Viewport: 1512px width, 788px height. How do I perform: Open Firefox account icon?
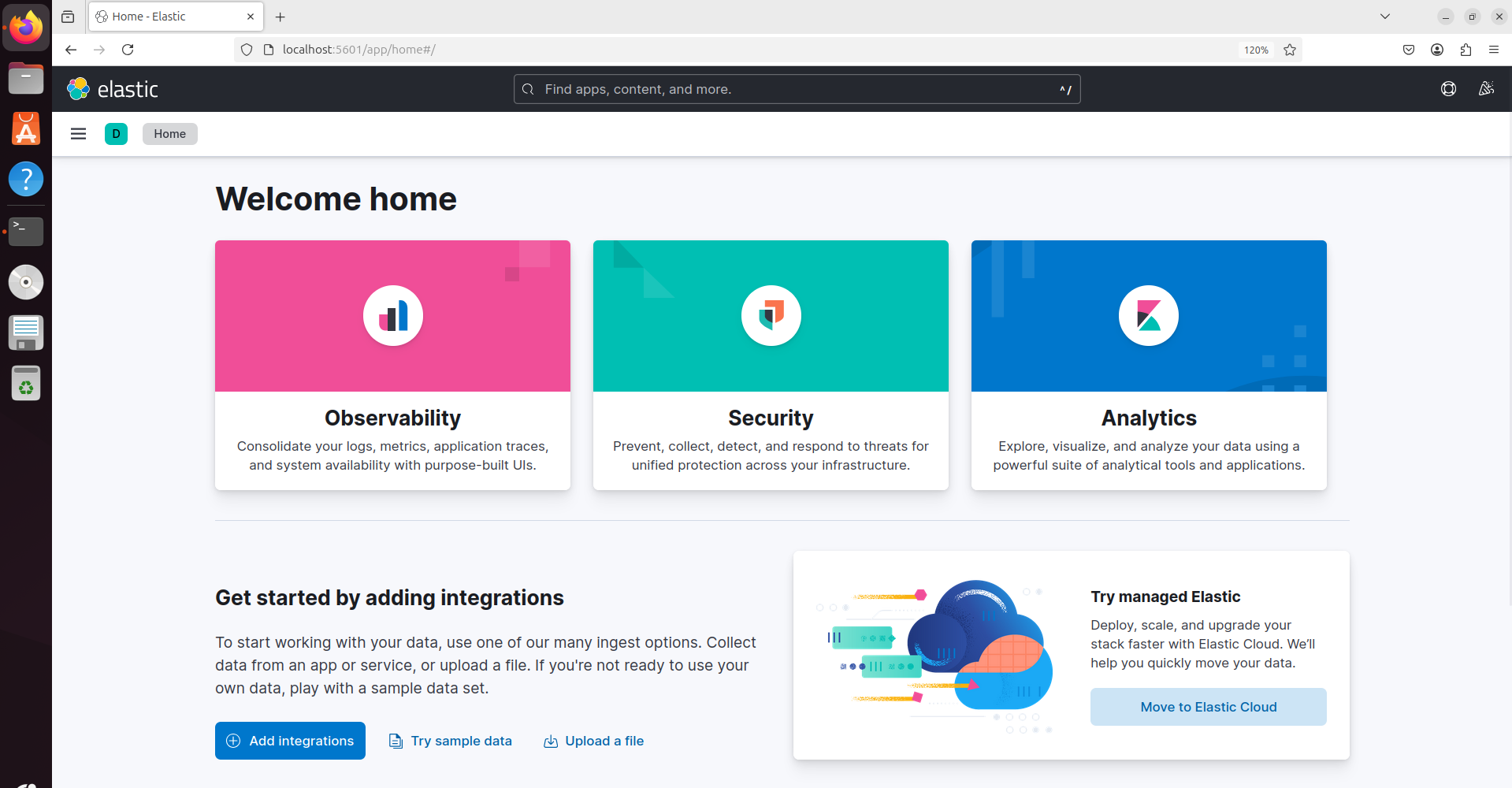1437,50
